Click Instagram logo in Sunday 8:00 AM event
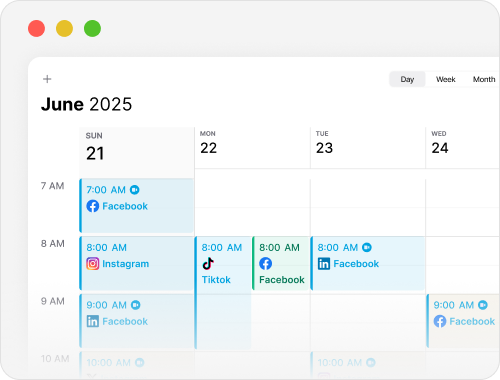This screenshot has width=500, height=380. (93, 264)
